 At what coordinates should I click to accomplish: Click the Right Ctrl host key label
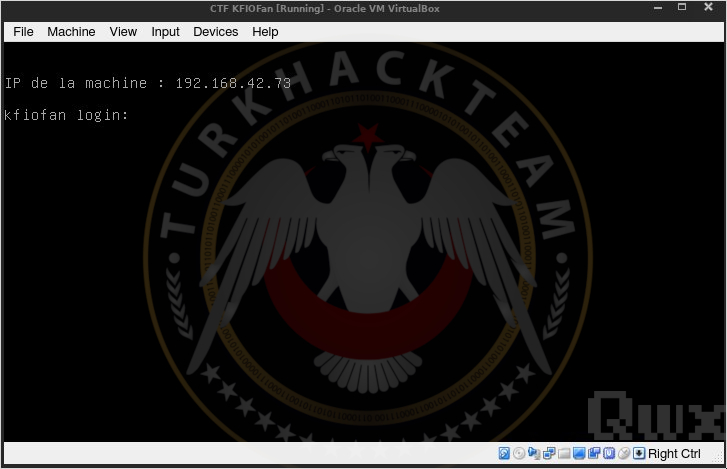674,454
